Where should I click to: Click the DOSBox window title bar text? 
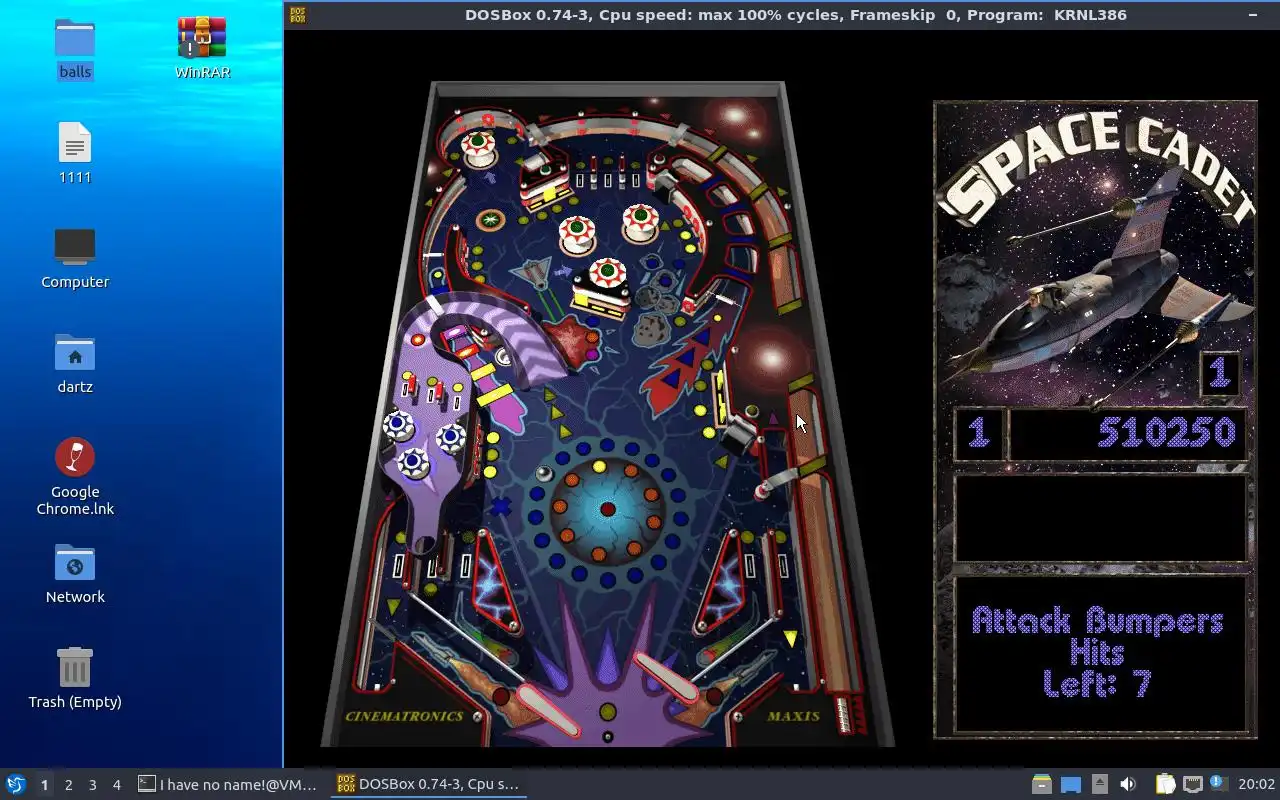tap(795, 15)
